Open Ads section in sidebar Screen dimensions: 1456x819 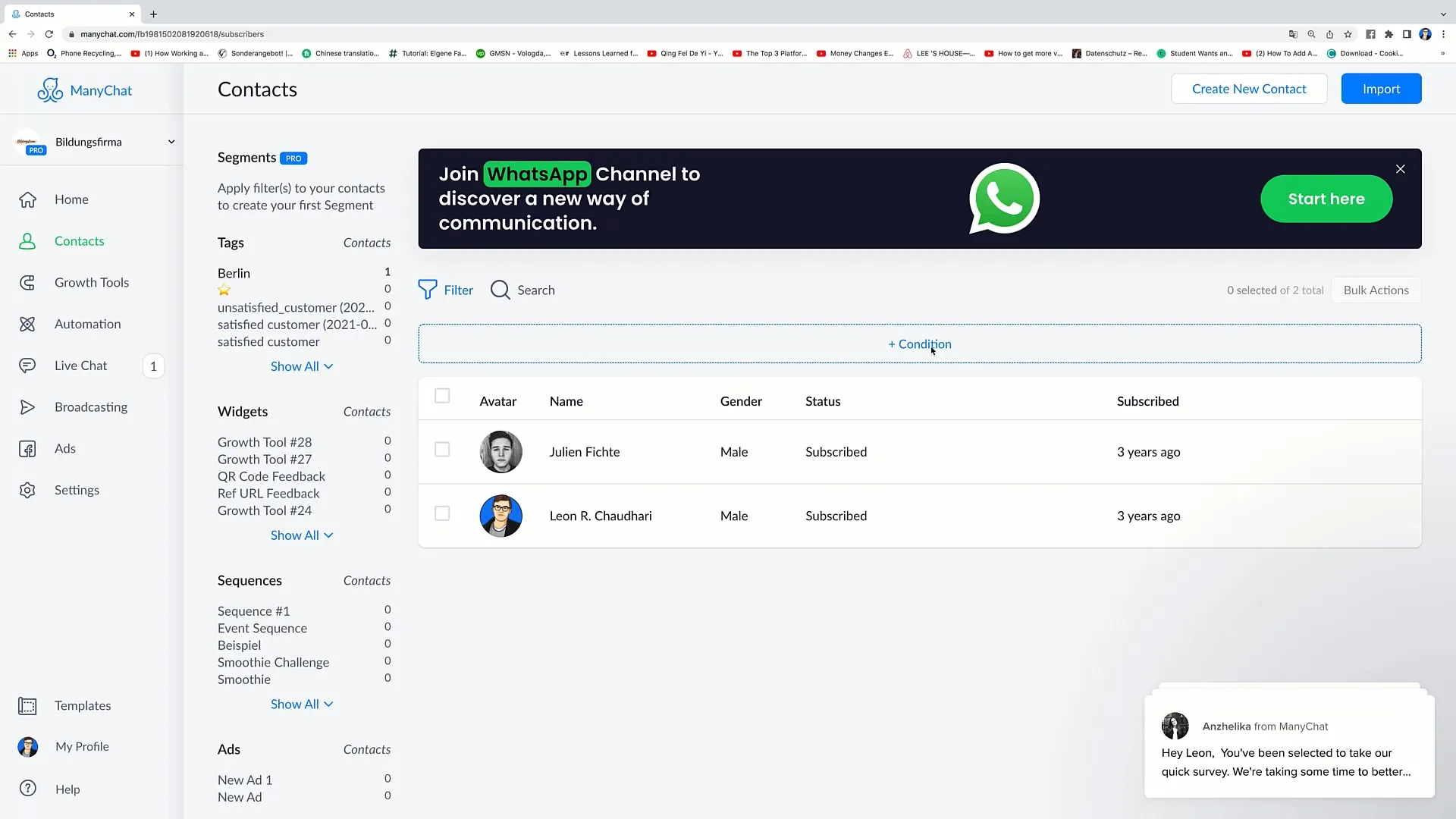pos(65,448)
